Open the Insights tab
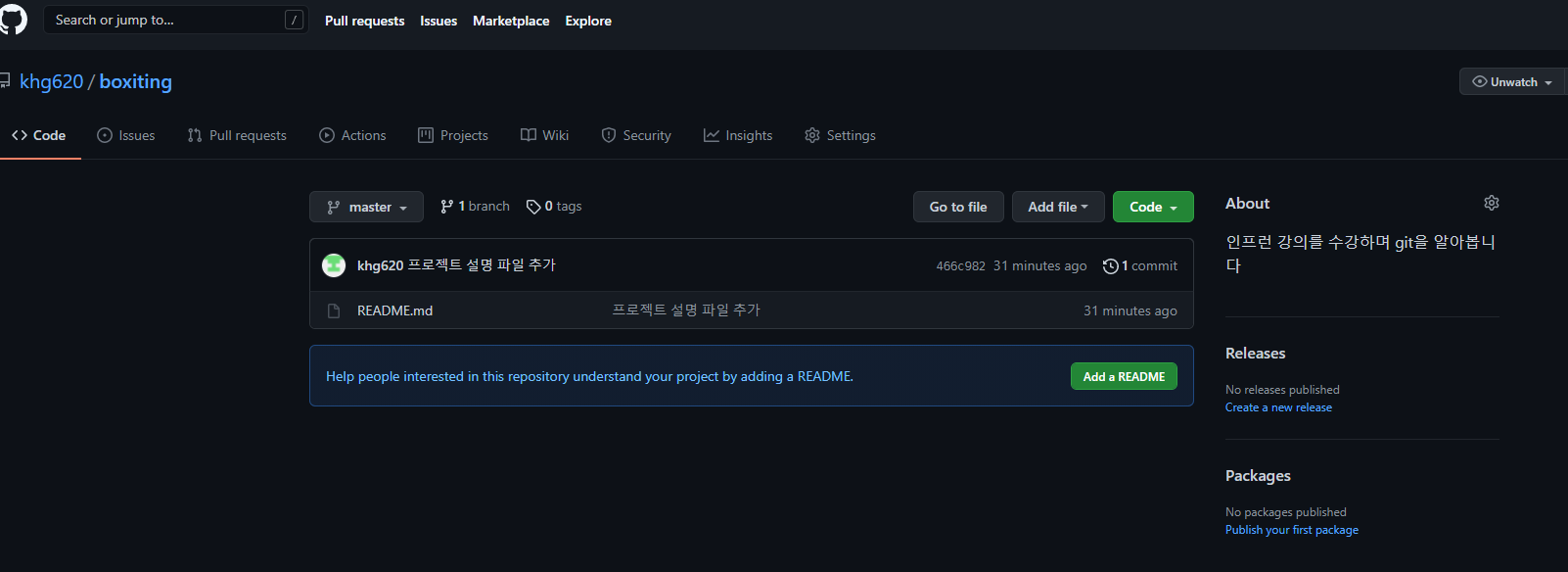 coord(738,135)
